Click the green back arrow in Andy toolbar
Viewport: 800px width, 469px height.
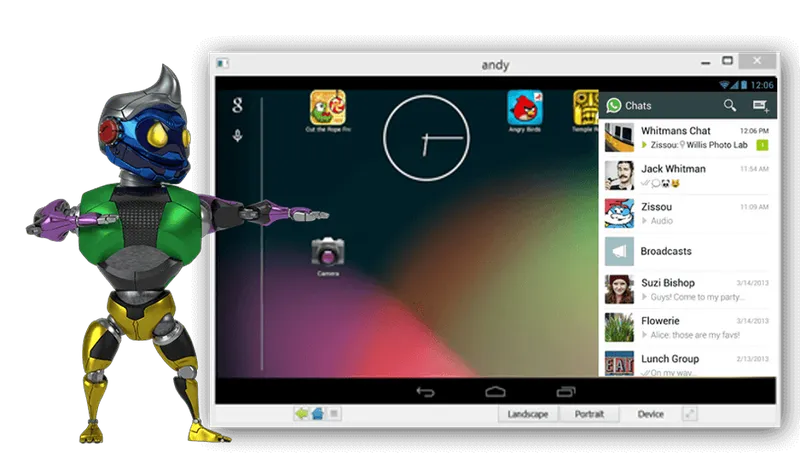point(302,413)
